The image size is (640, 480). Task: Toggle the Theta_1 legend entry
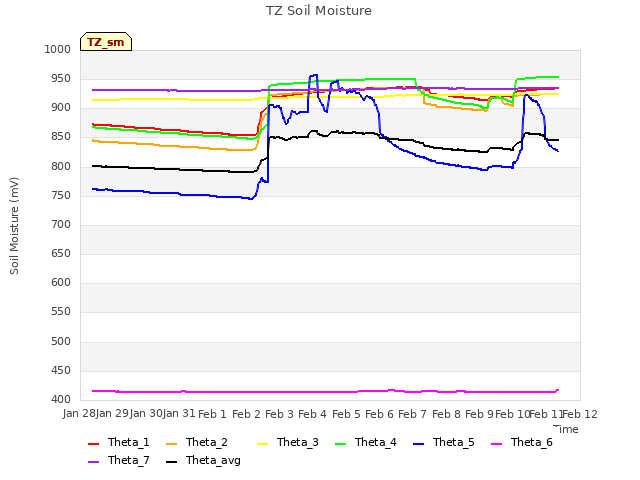[119, 442]
